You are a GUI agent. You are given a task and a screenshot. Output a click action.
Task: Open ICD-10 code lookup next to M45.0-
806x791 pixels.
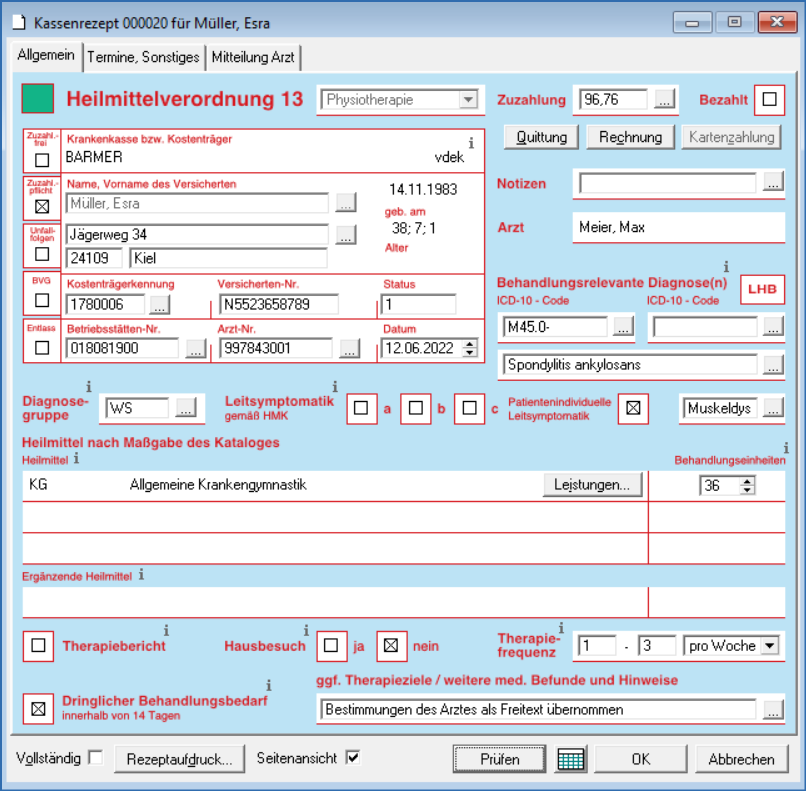pyautogui.click(x=623, y=326)
